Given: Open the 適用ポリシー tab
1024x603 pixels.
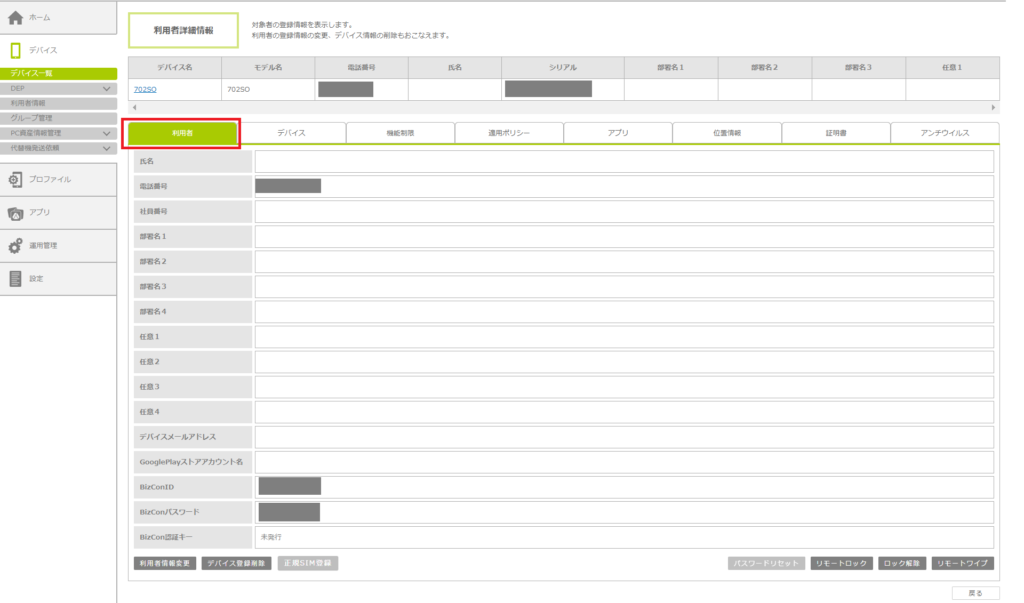Looking at the screenshot, I should [509, 133].
